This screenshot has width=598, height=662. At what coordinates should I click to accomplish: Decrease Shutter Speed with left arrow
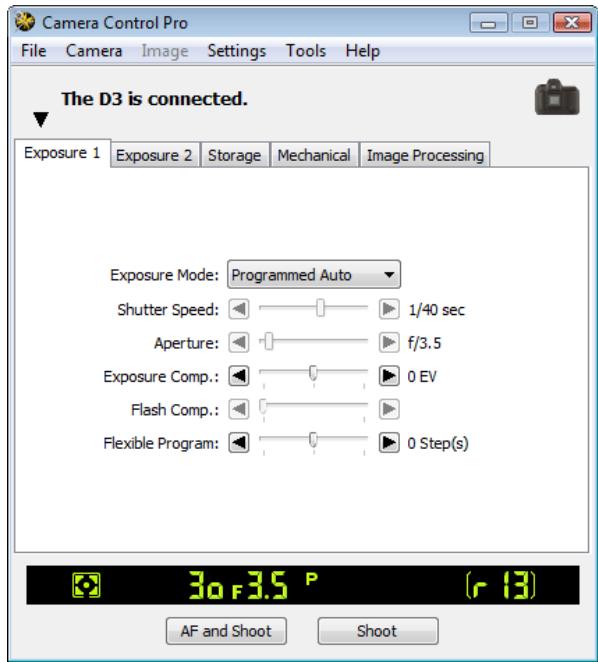point(239,309)
